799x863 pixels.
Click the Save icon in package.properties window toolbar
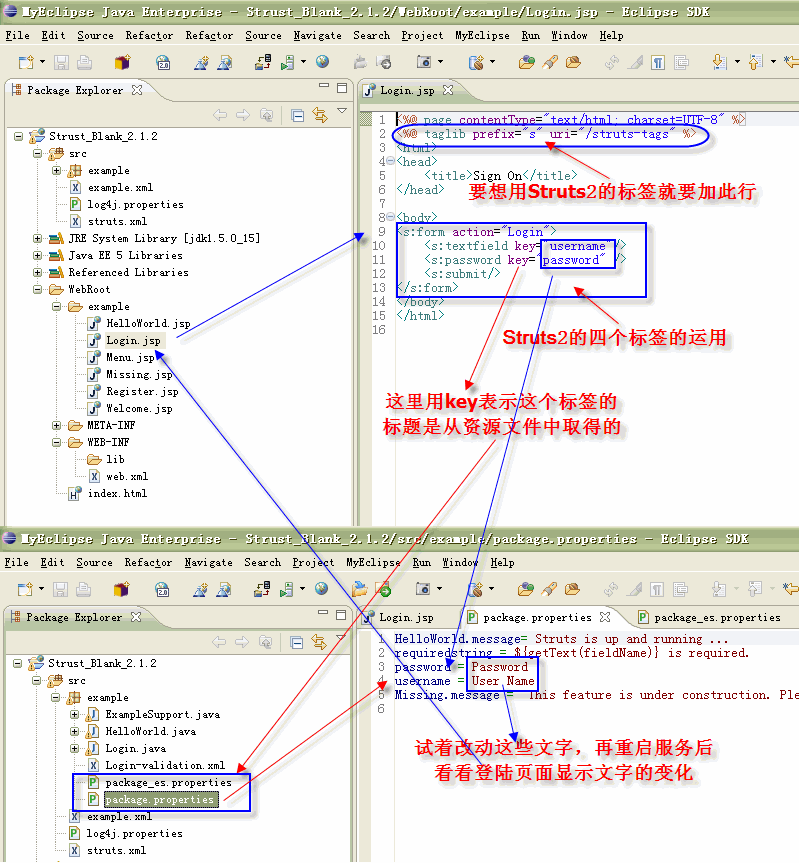[60, 589]
